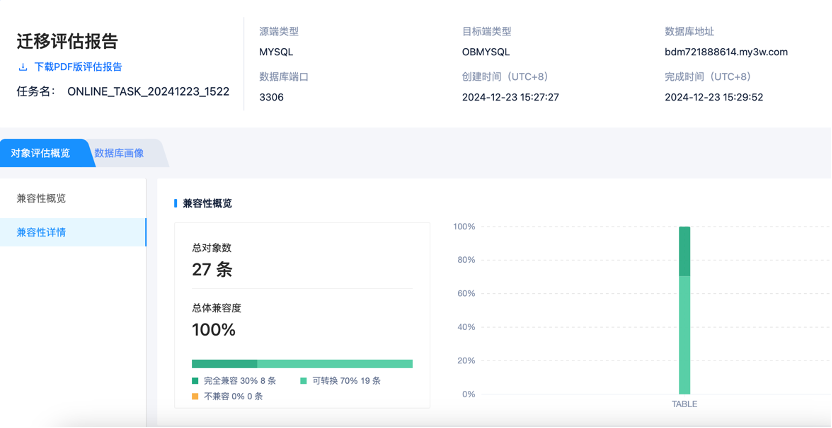The width and height of the screenshot is (832, 428).
Task: Click the 100% overall compatibility value
Action: coord(214,330)
